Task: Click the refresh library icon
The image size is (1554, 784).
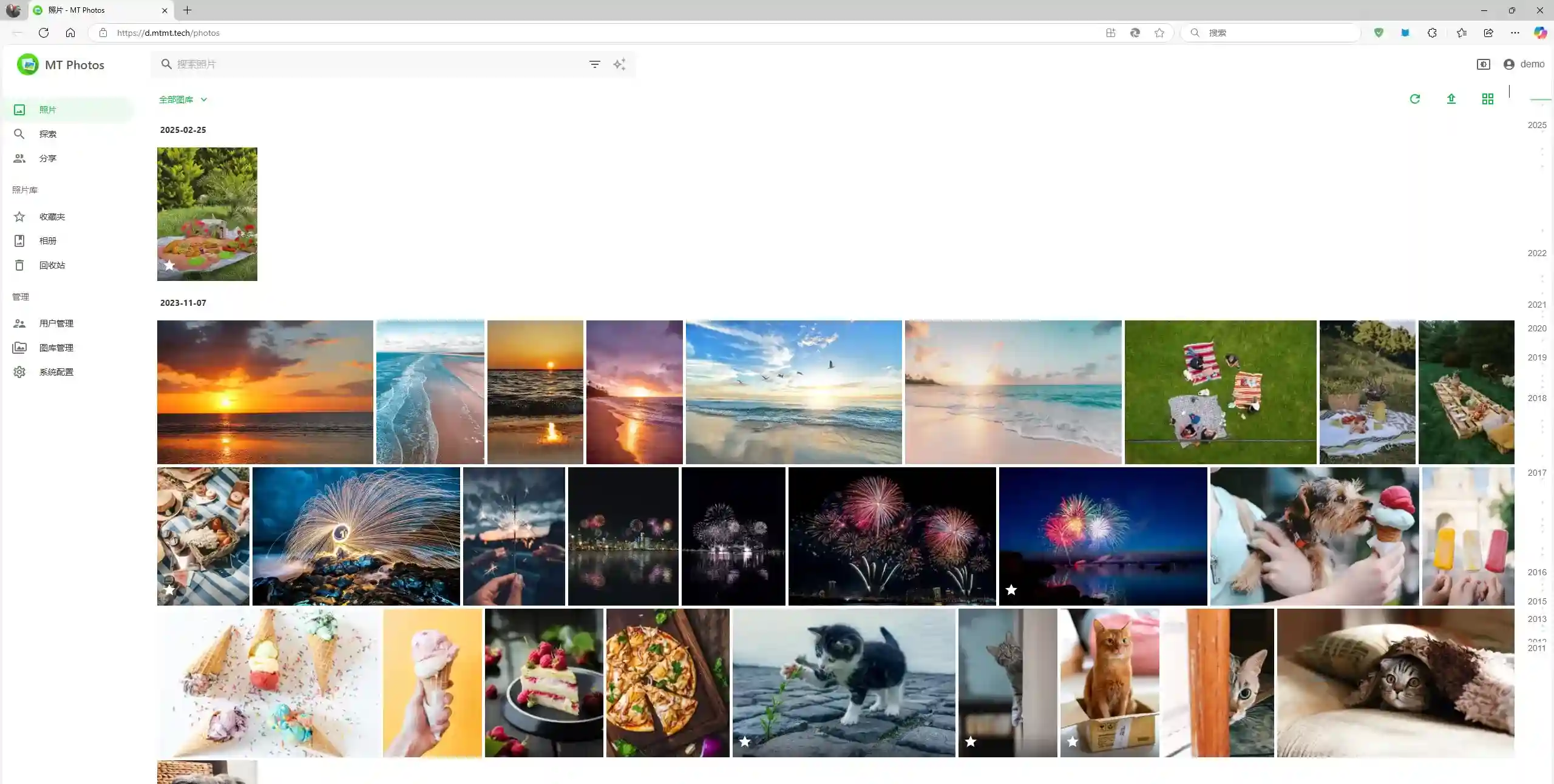Action: 1414,99
